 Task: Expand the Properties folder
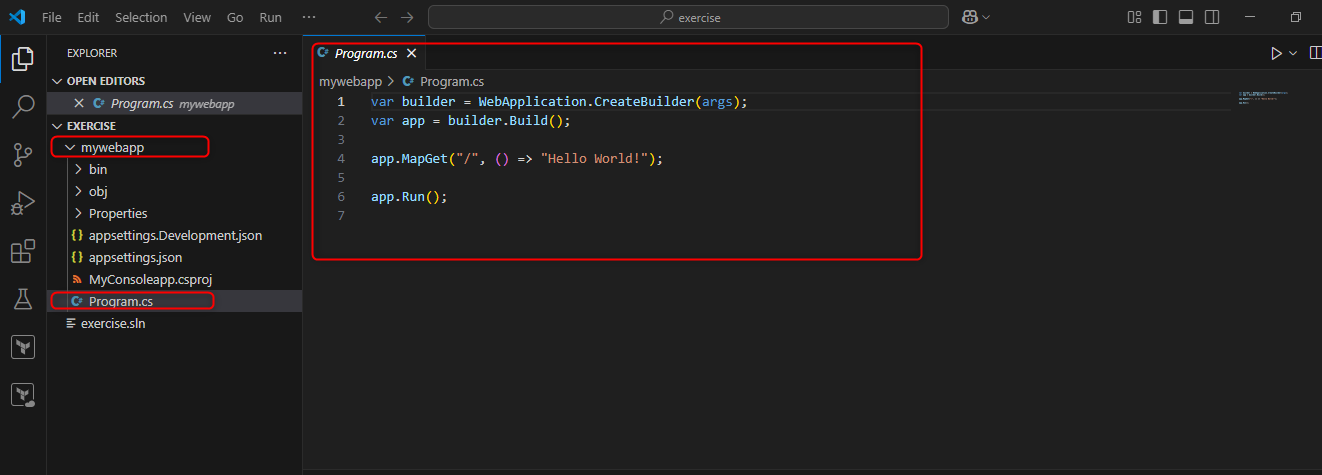(x=78, y=213)
